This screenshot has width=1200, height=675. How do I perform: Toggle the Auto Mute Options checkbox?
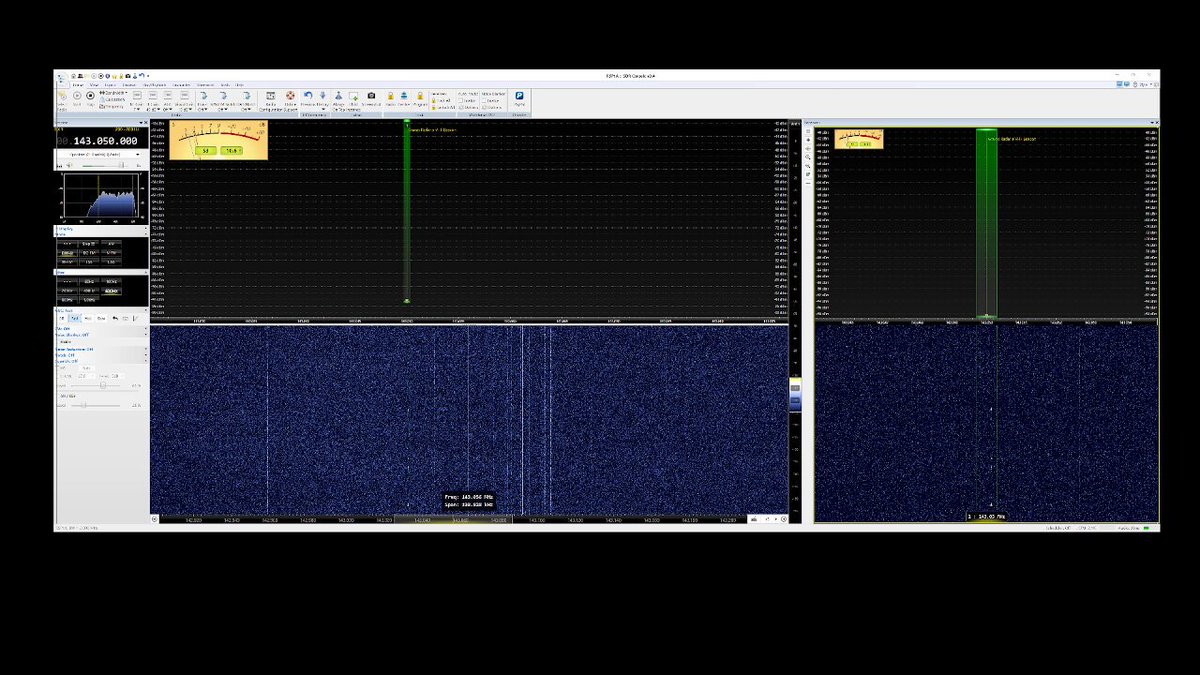(x=461, y=108)
